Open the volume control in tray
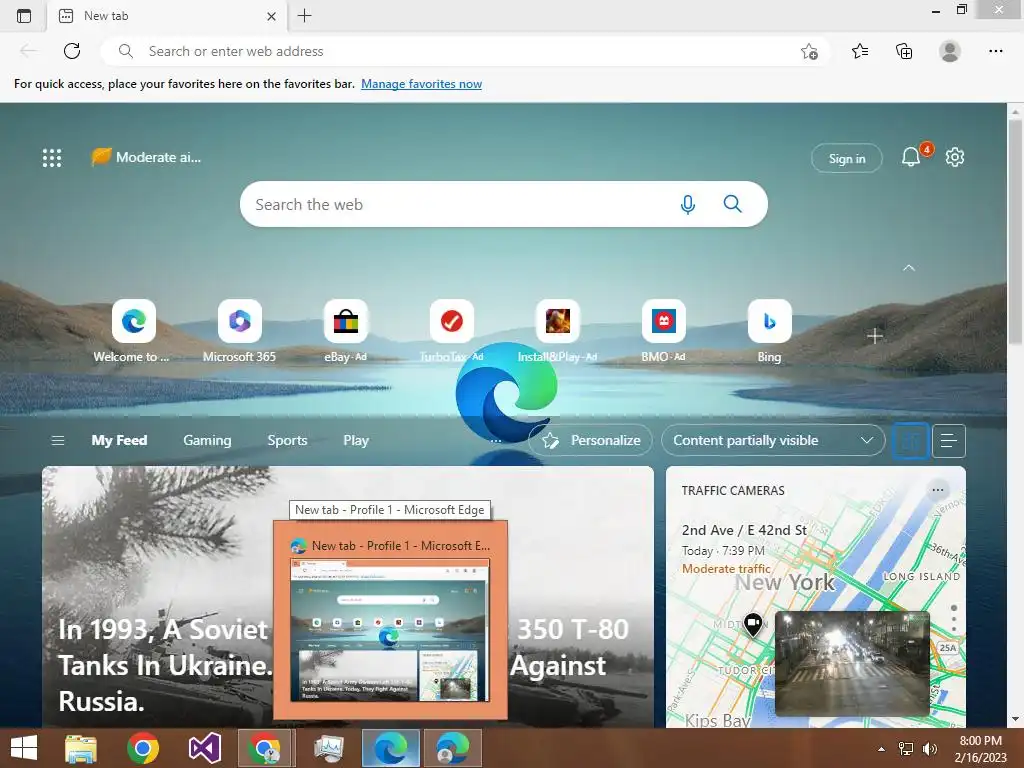The width and height of the screenshot is (1024, 768). tap(929, 748)
